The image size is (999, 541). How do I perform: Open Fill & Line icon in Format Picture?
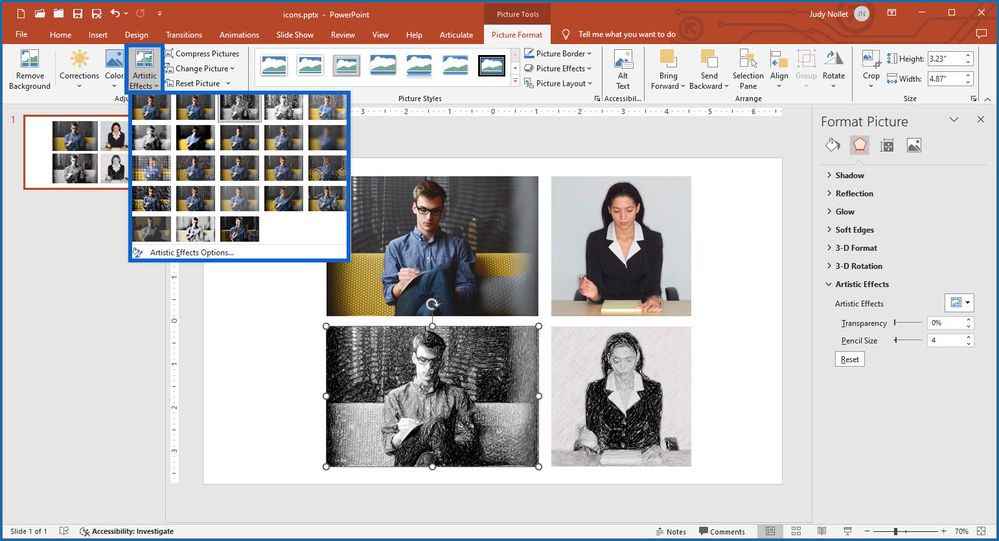pos(832,145)
